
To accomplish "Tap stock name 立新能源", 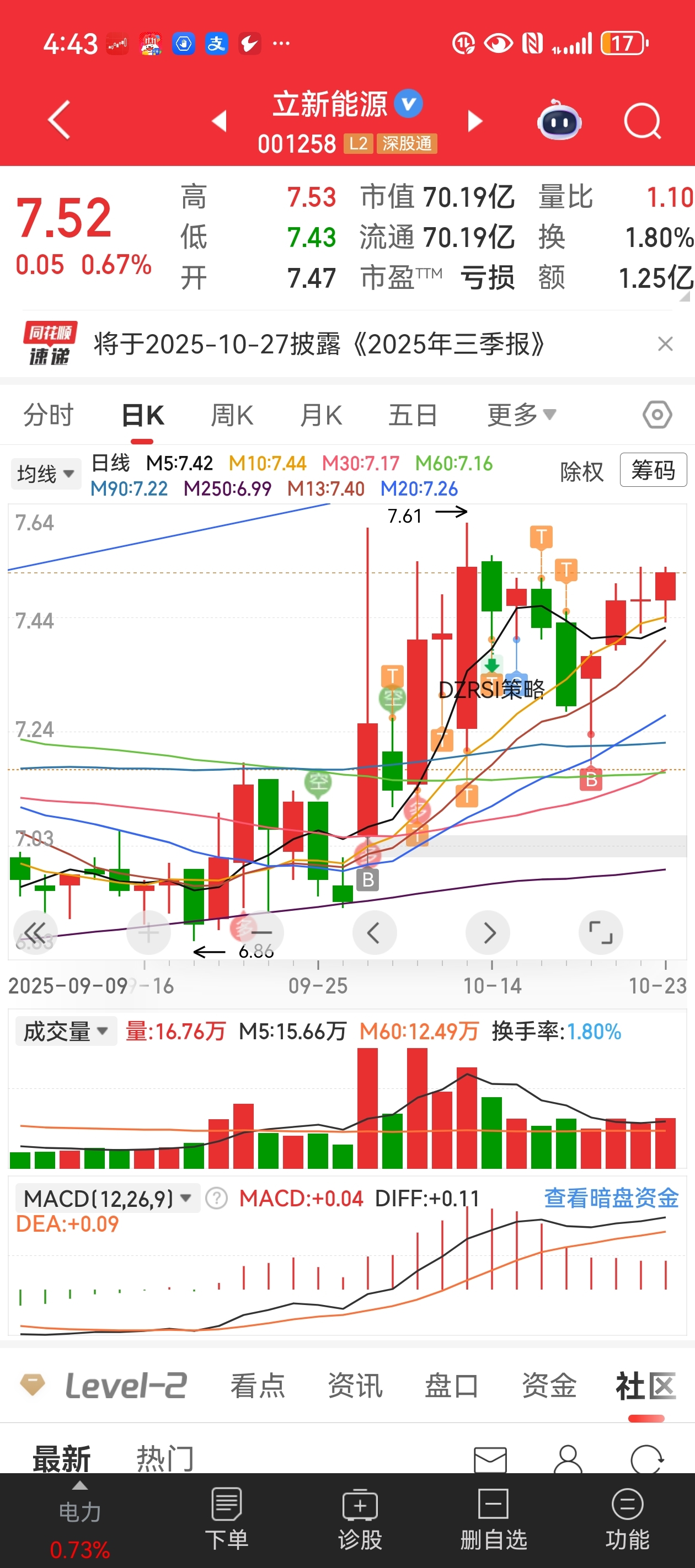I will point(329,104).
